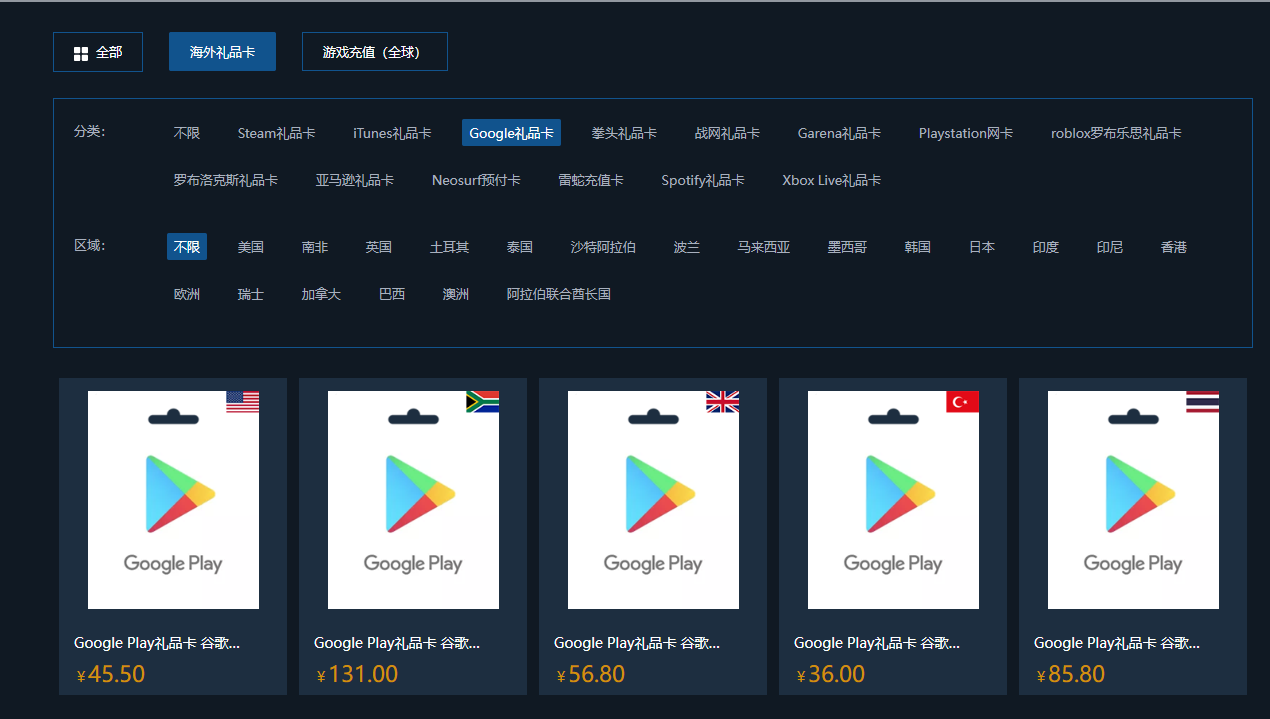The height and width of the screenshot is (719, 1270).
Task: Filter by Steam礼品卡 category
Action: [277, 133]
